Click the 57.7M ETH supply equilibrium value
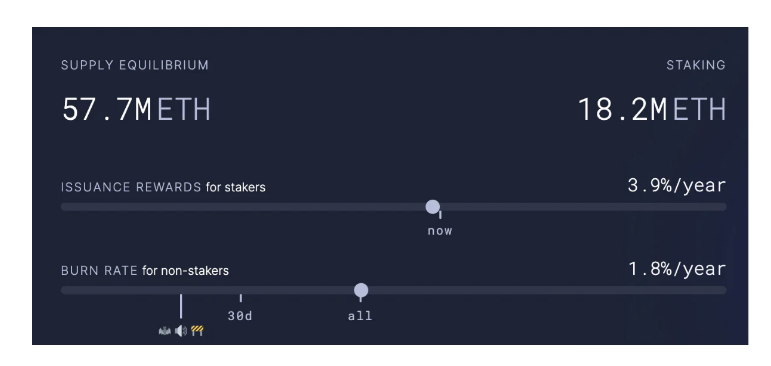771x366 pixels. (136, 109)
